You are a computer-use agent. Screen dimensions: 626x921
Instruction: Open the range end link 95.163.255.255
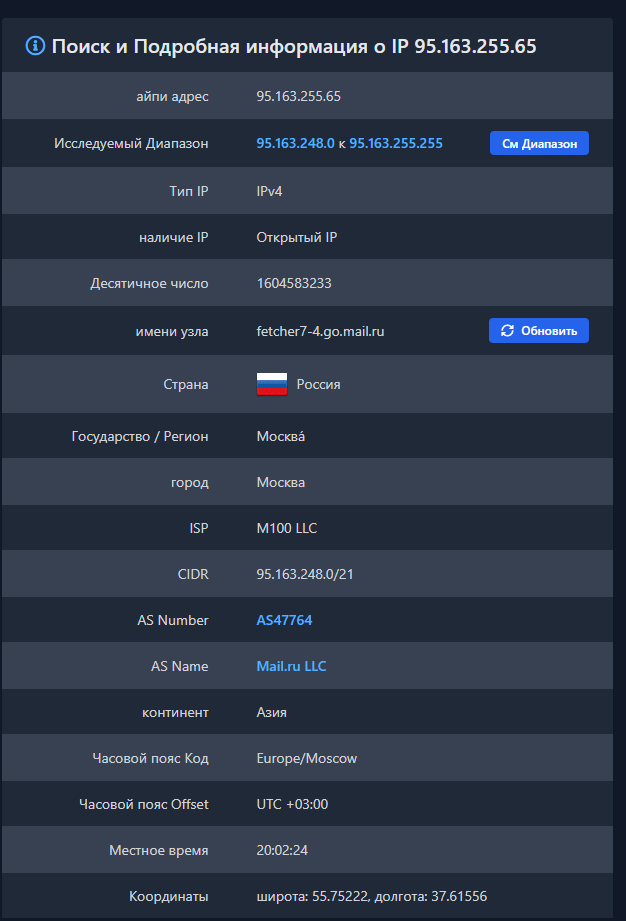(396, 144)
